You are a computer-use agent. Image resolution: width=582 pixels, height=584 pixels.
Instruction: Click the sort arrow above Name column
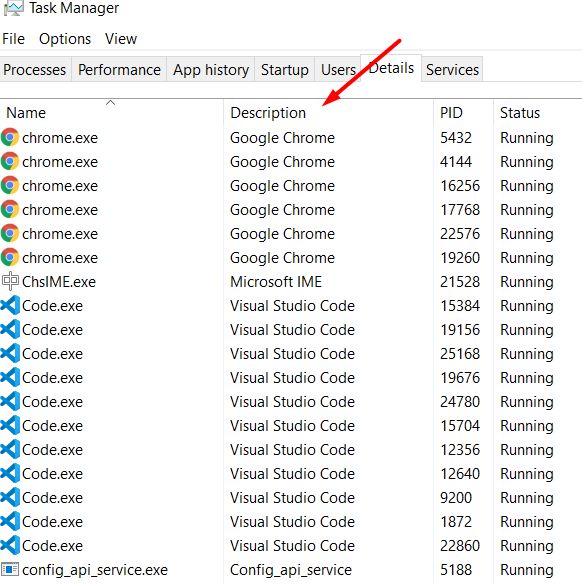click(x=111, y=102)
